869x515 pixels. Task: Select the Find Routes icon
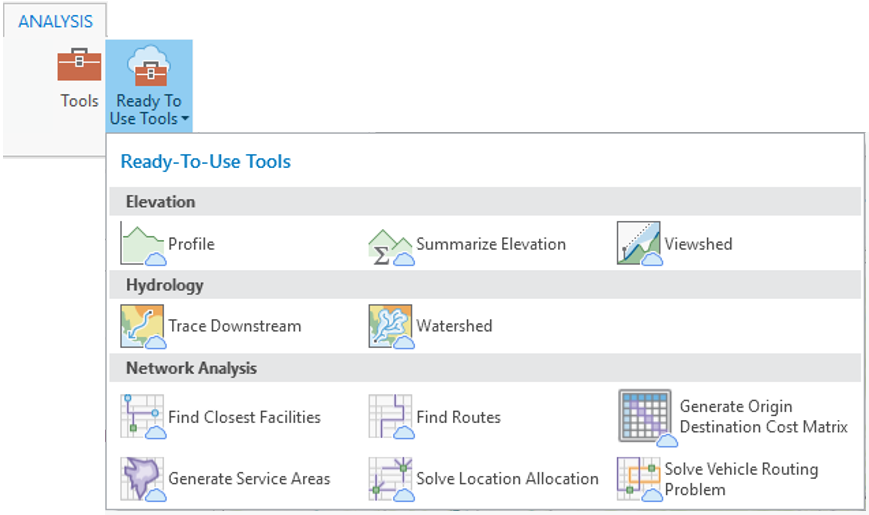pos(391,416)
